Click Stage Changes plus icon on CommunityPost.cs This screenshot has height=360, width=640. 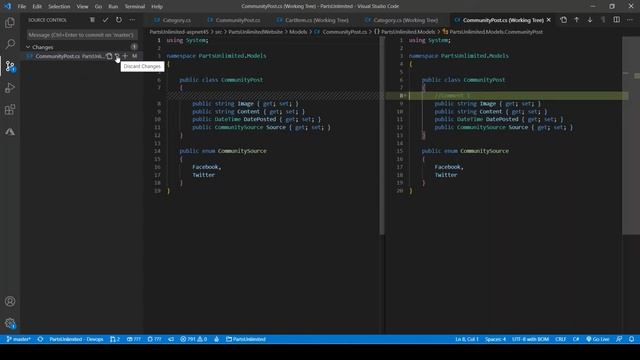pyautogui.click(x=125, y=56)
